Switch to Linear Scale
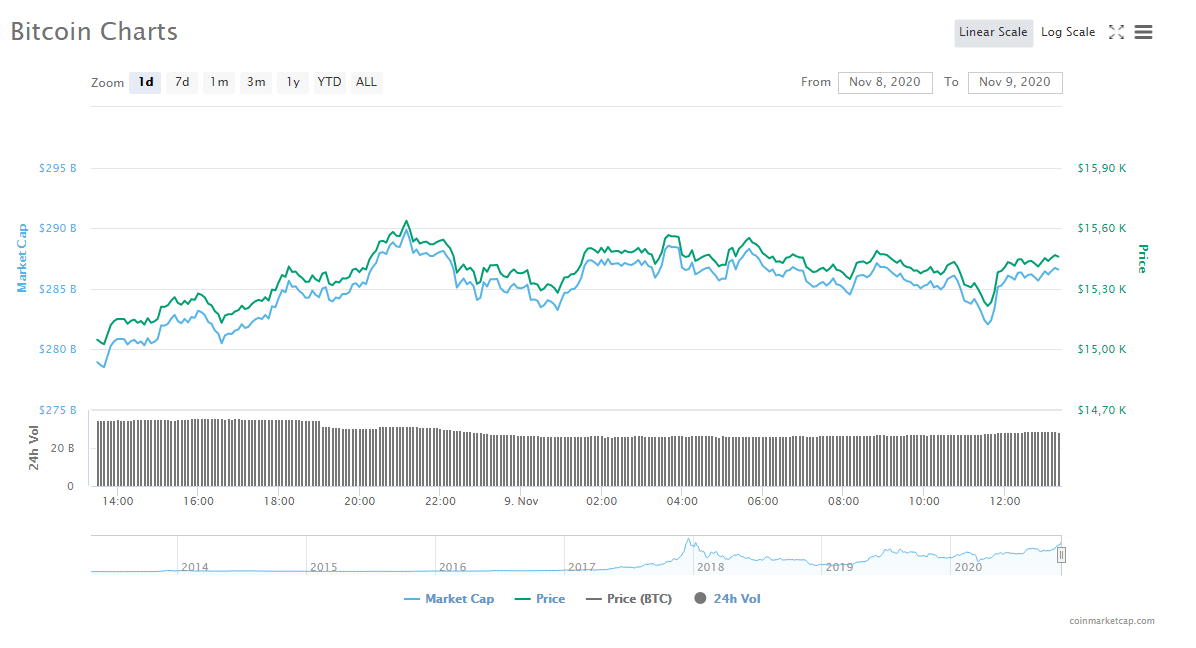Image resolution: width=1196 pixels, height=648 pixels. click(992, 32)
